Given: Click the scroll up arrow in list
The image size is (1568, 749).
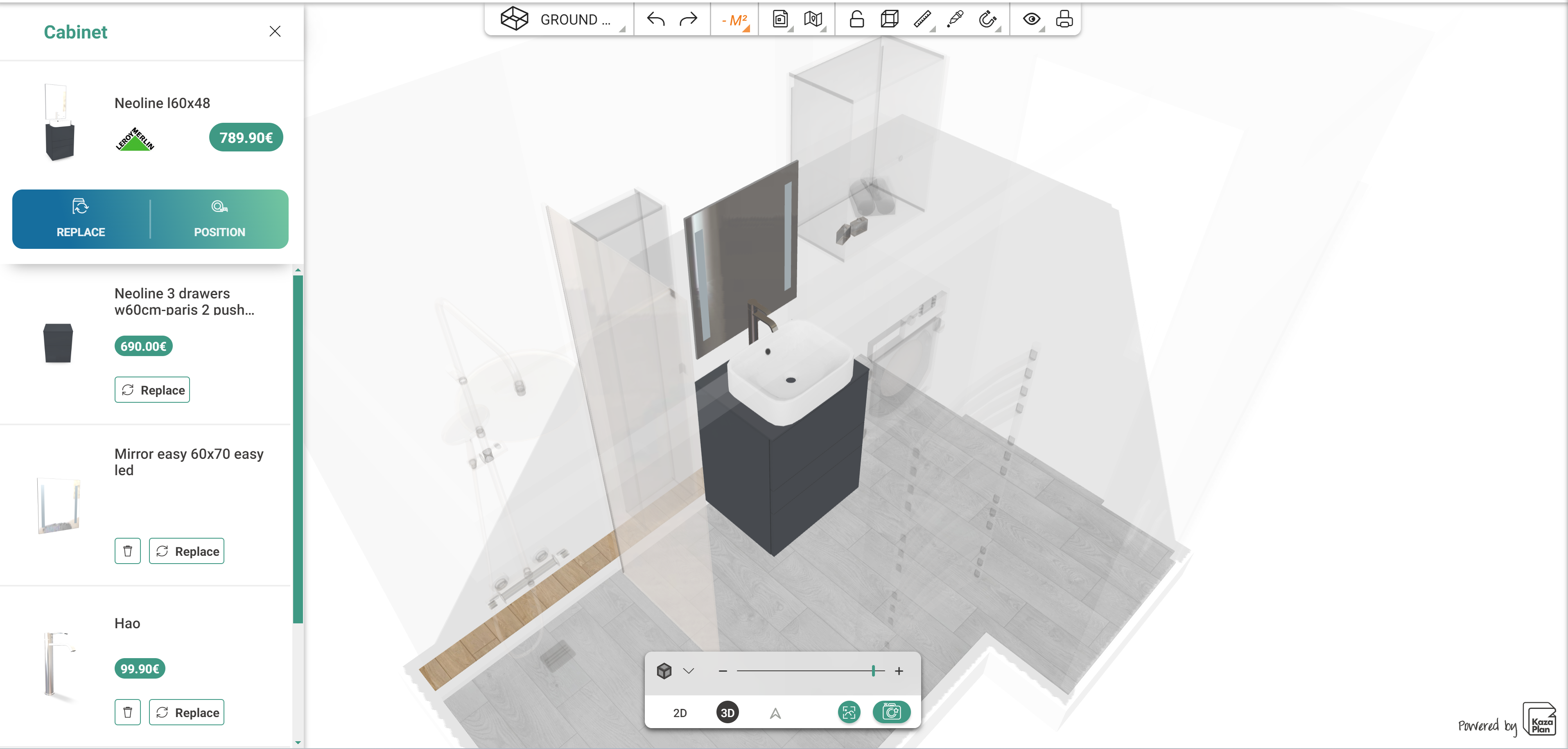Looking at the screenshot, I should pos(298,270).
